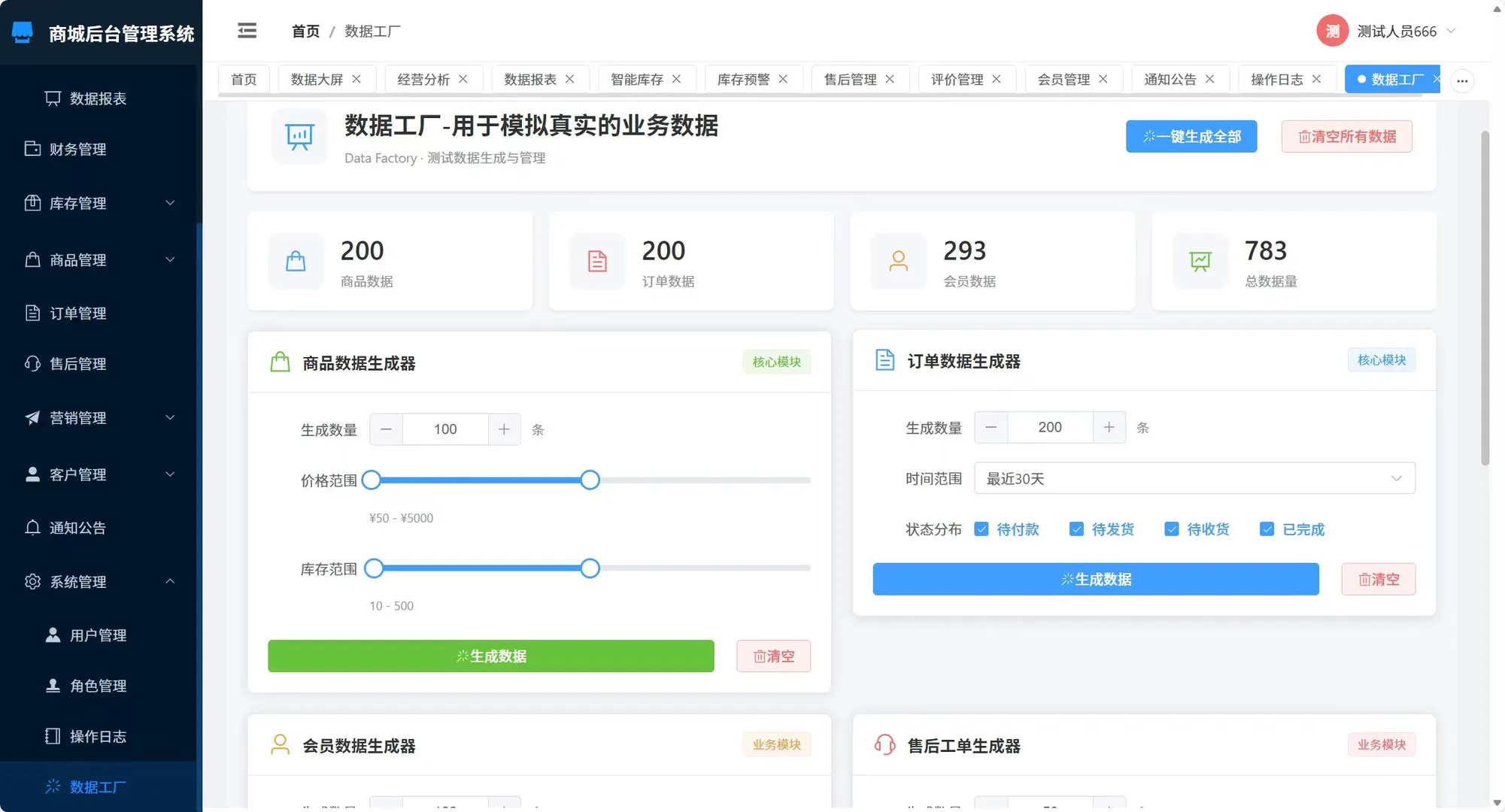Select the 操作日志 sidebar icon
Screen dimensions: 1505x812
53,736
